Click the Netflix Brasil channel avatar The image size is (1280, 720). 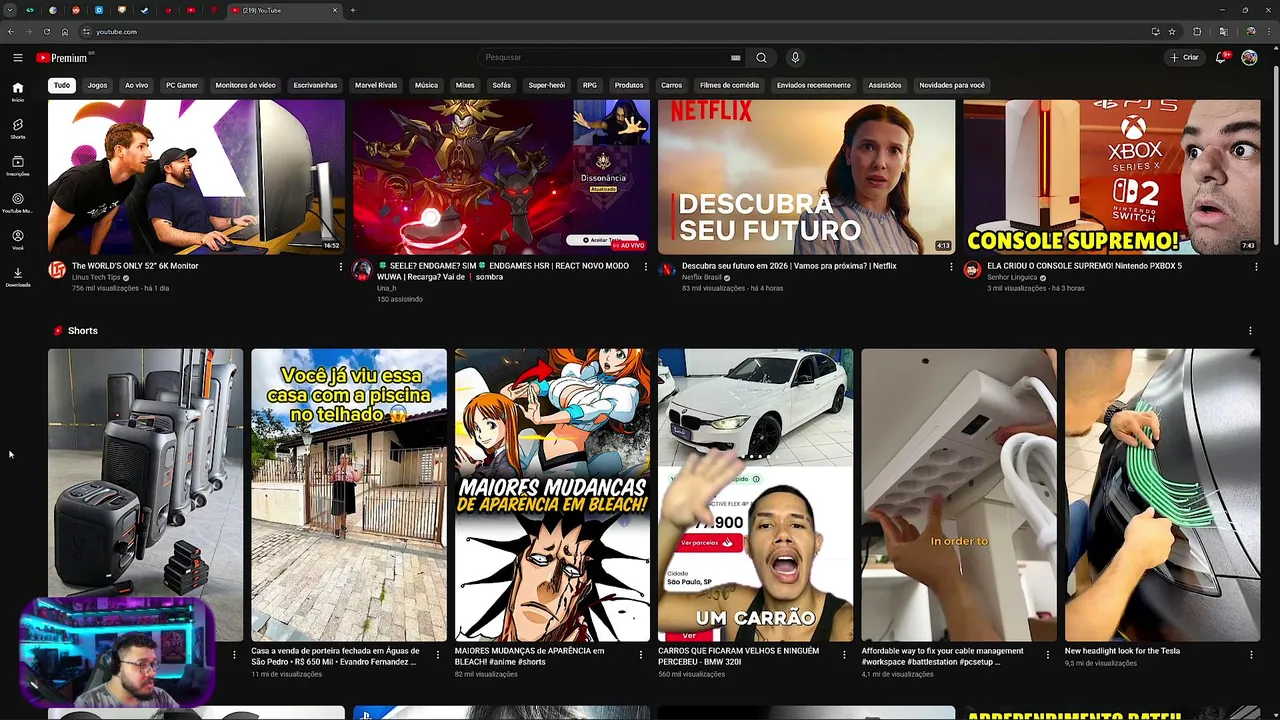667,270
